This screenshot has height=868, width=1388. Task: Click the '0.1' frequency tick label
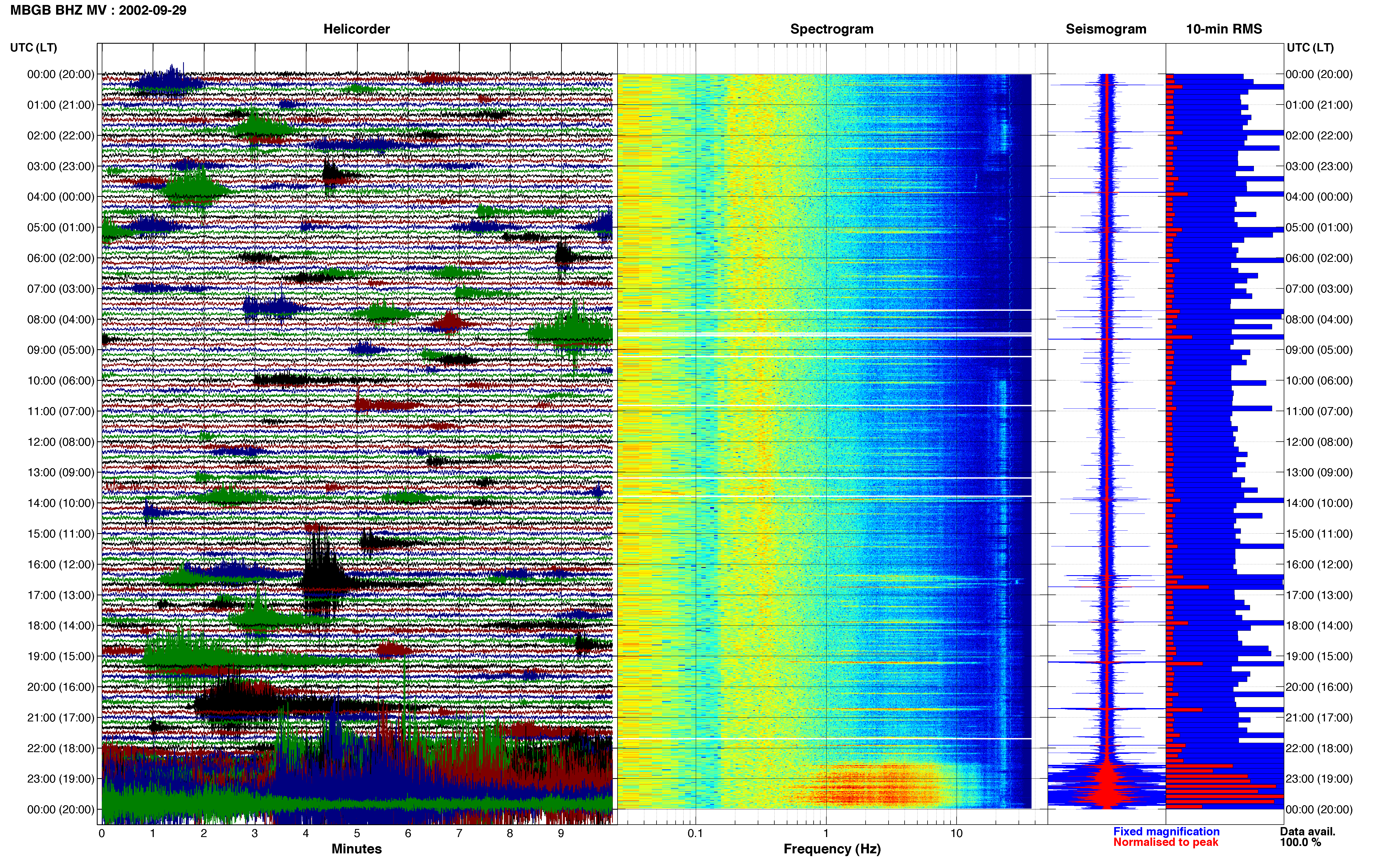coord(695,833)
